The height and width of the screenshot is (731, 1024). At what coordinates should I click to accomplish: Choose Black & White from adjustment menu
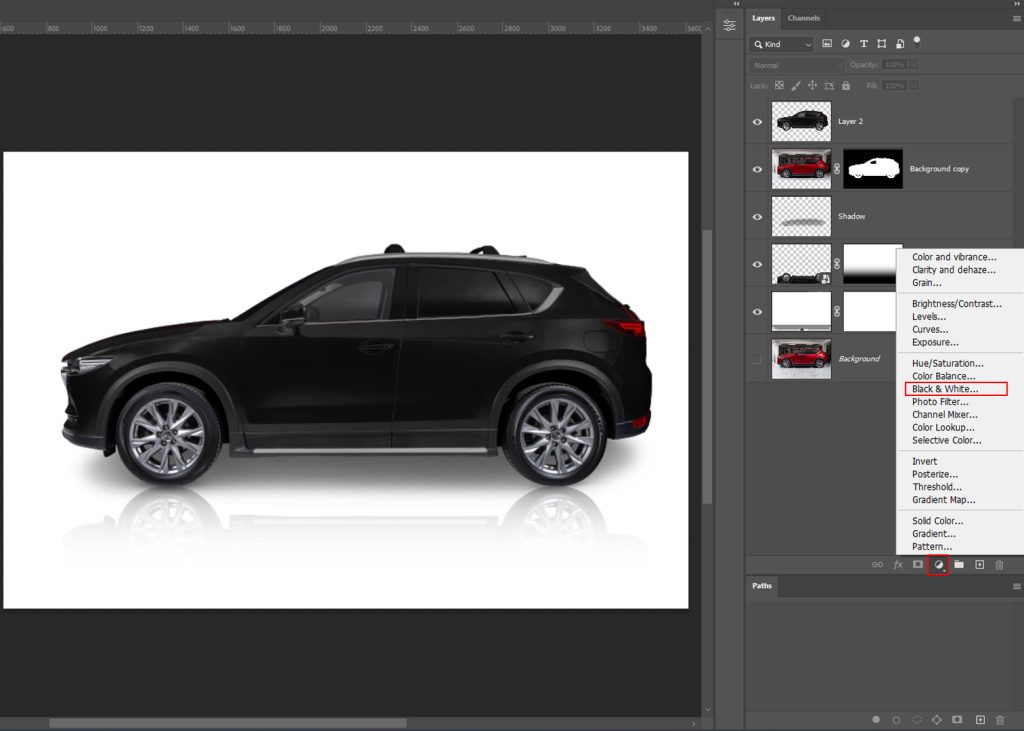tap(945, 389)
